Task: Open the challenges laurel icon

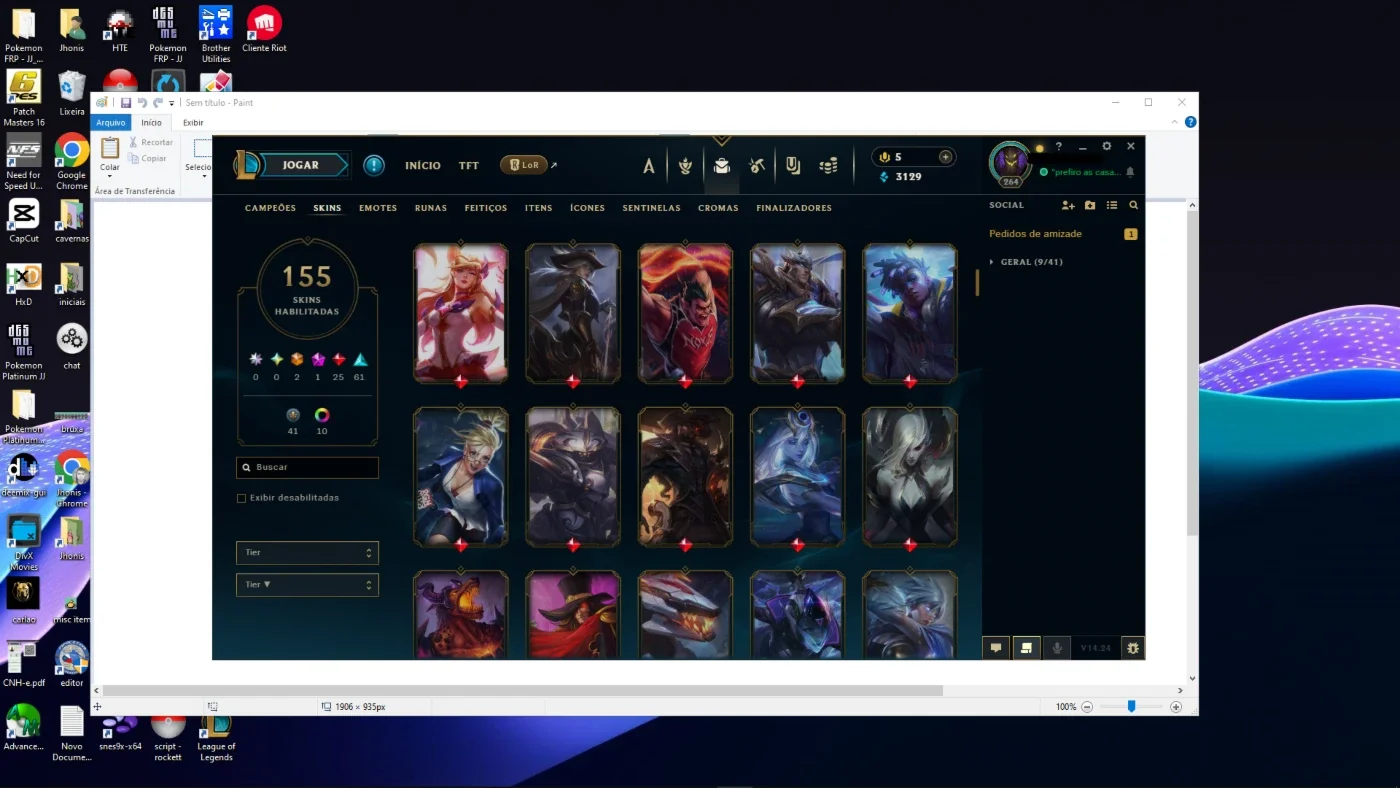Action: click(x=685, y=166)
